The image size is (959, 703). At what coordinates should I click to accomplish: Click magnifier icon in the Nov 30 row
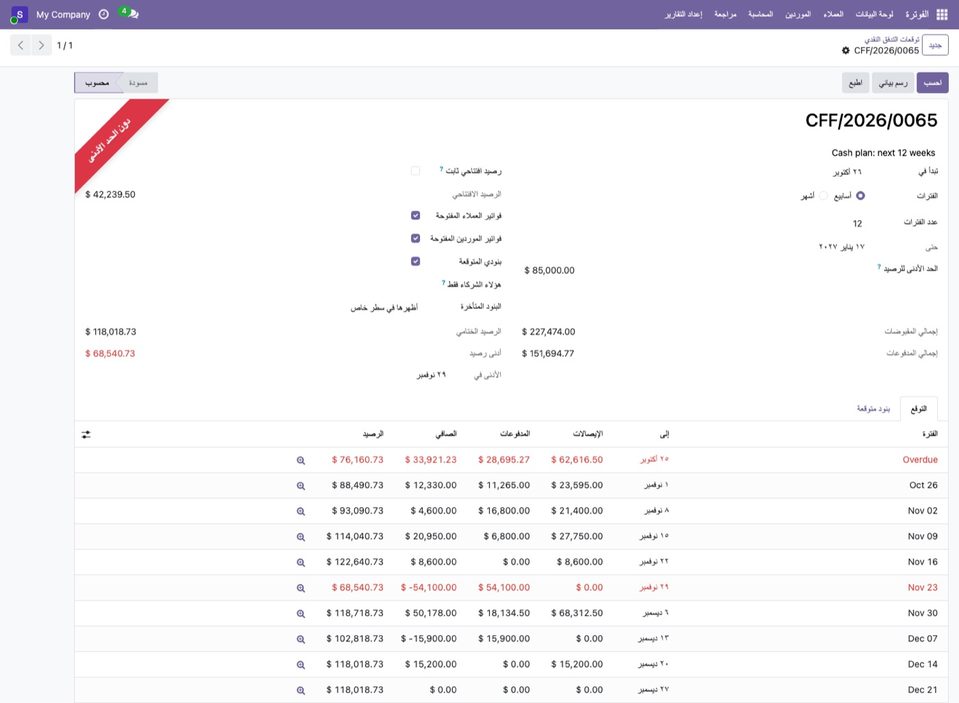click(300, 614)
